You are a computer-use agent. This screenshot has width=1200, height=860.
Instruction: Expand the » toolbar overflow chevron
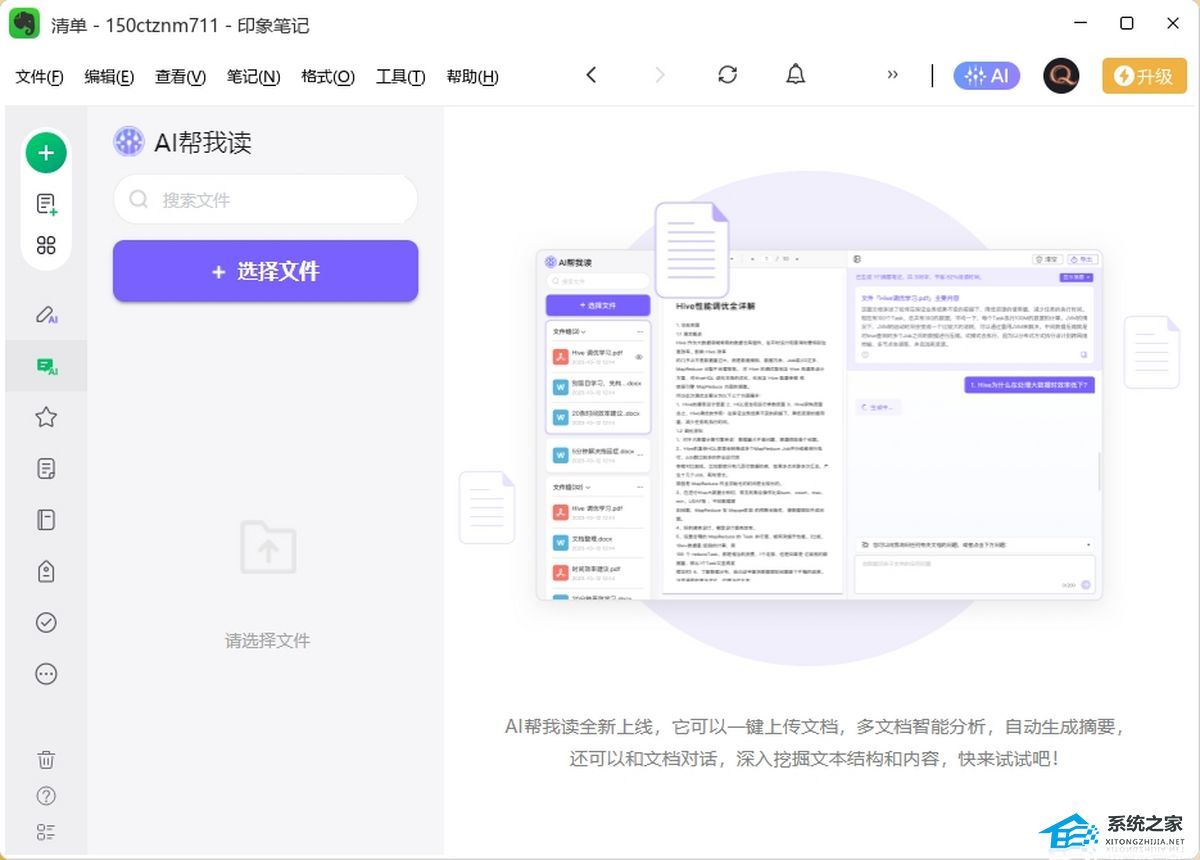click(x=893, y=75)
